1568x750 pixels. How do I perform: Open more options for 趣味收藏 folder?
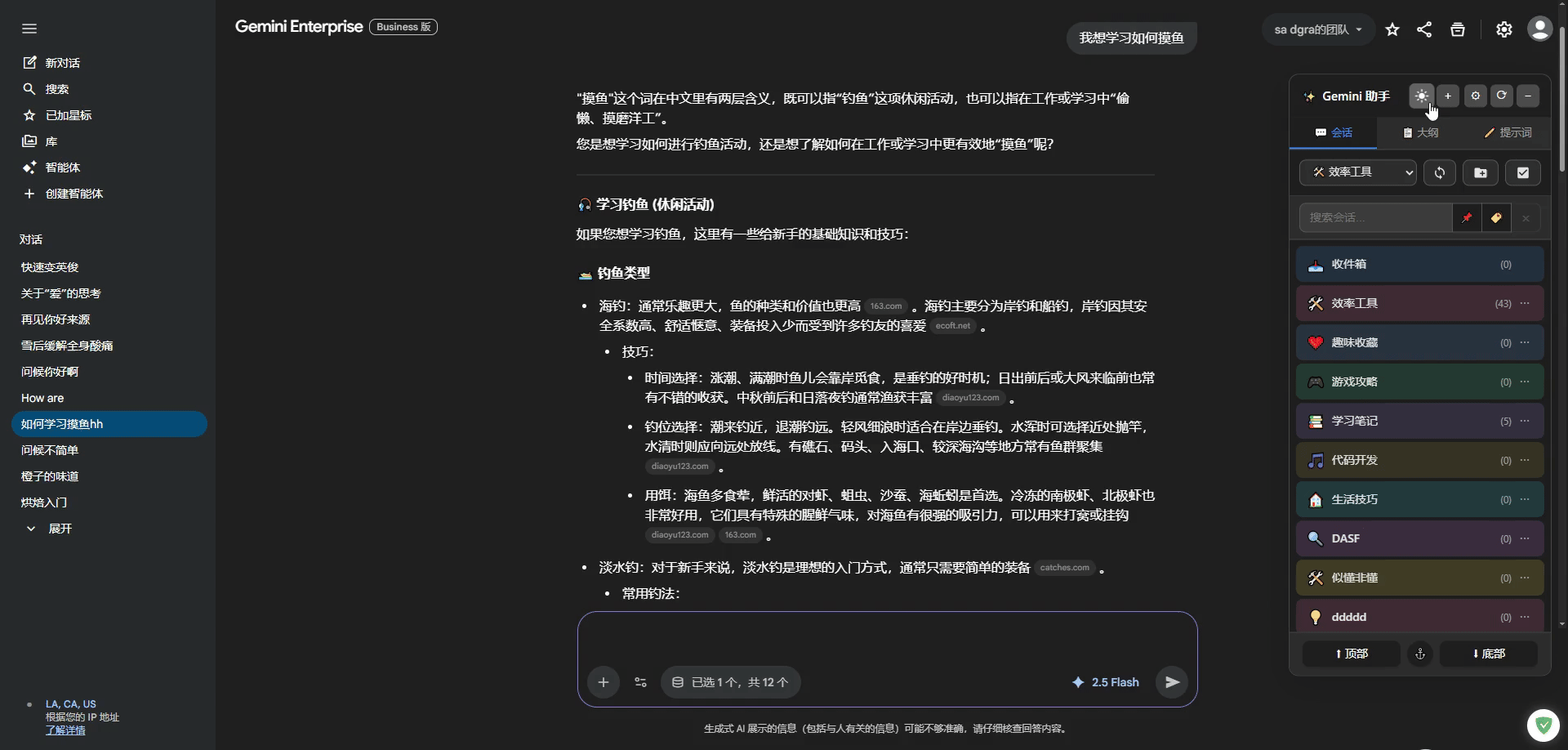click(x=1525, y=342)
